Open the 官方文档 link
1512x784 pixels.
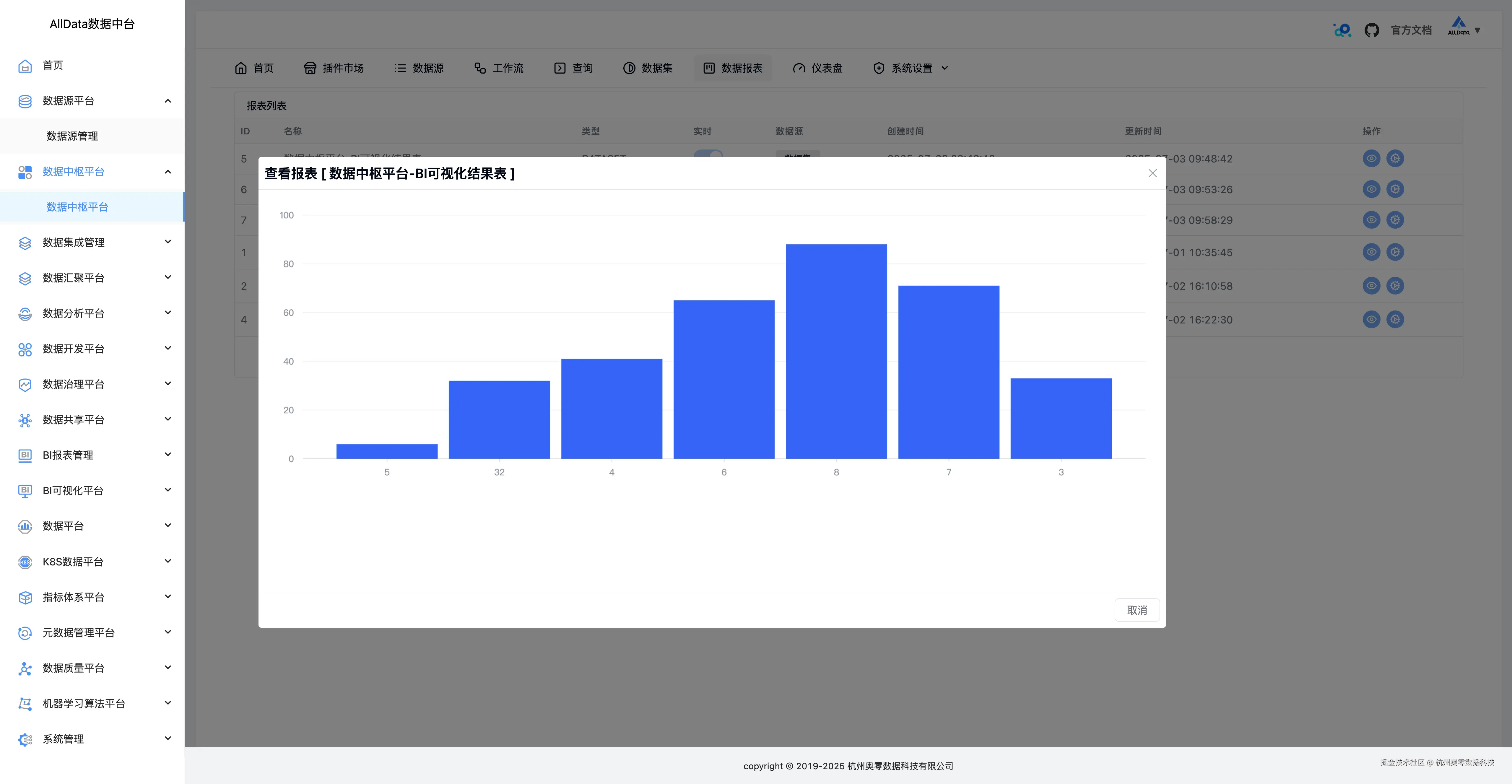[x=1411, y=29]
